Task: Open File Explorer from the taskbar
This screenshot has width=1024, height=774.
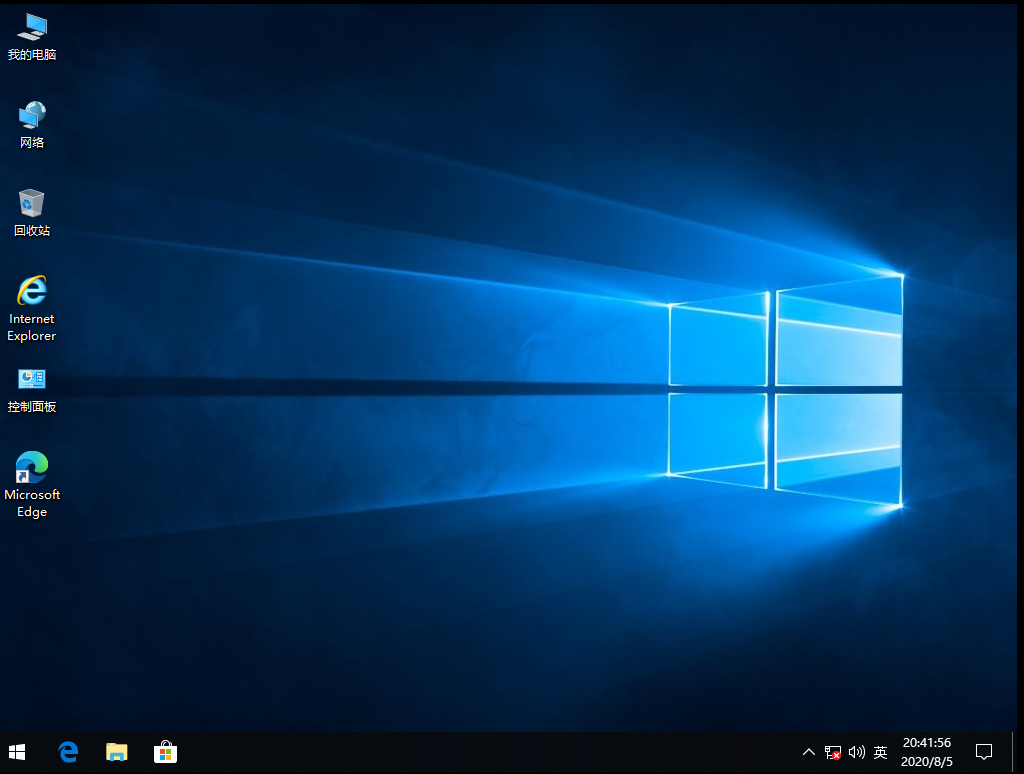Action: coord(116,752)
